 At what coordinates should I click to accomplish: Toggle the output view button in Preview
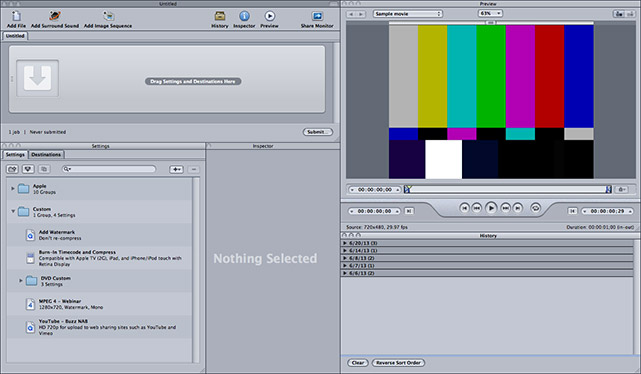click(631, 14)
